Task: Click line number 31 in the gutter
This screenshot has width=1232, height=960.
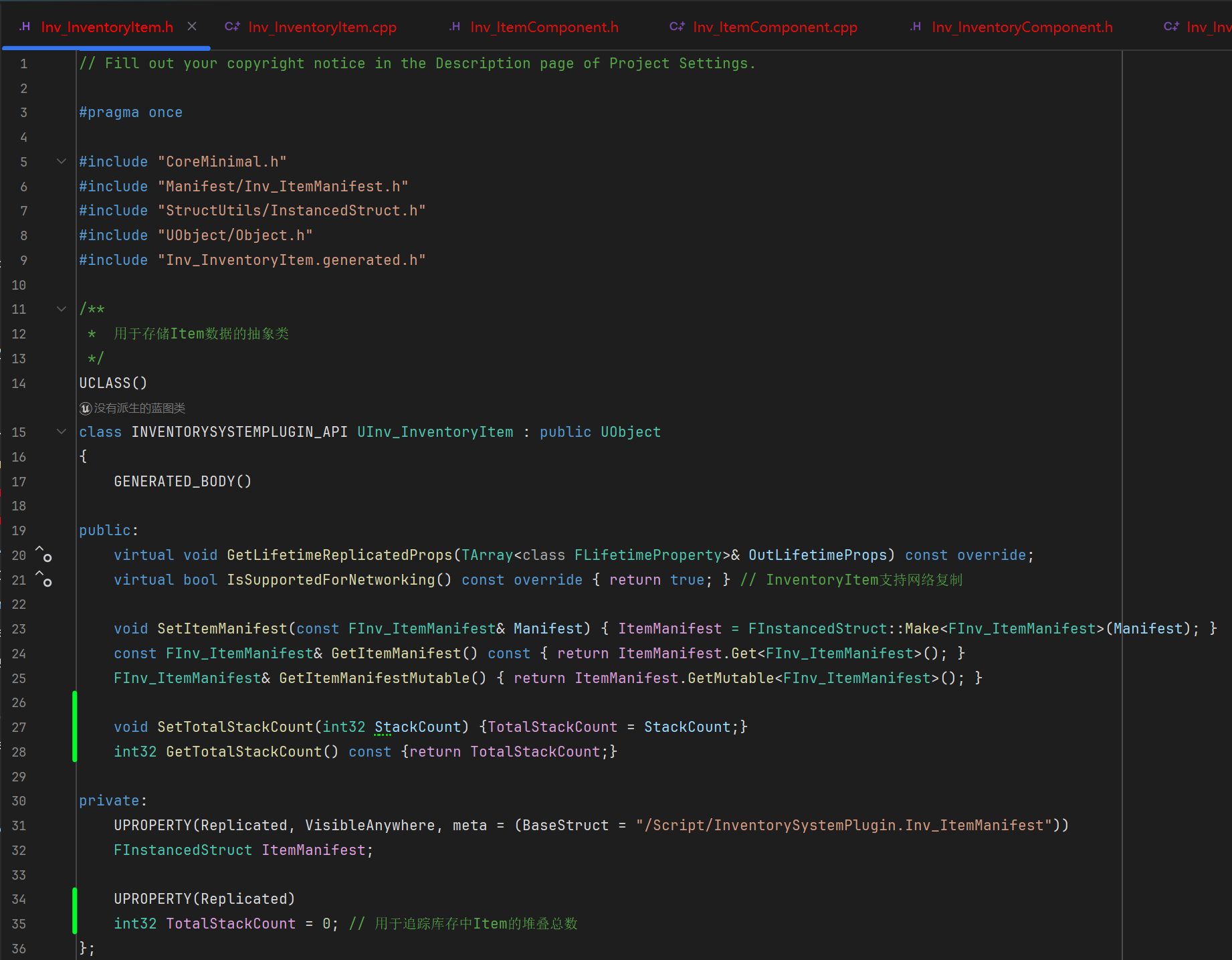Action: click(19, 826)
